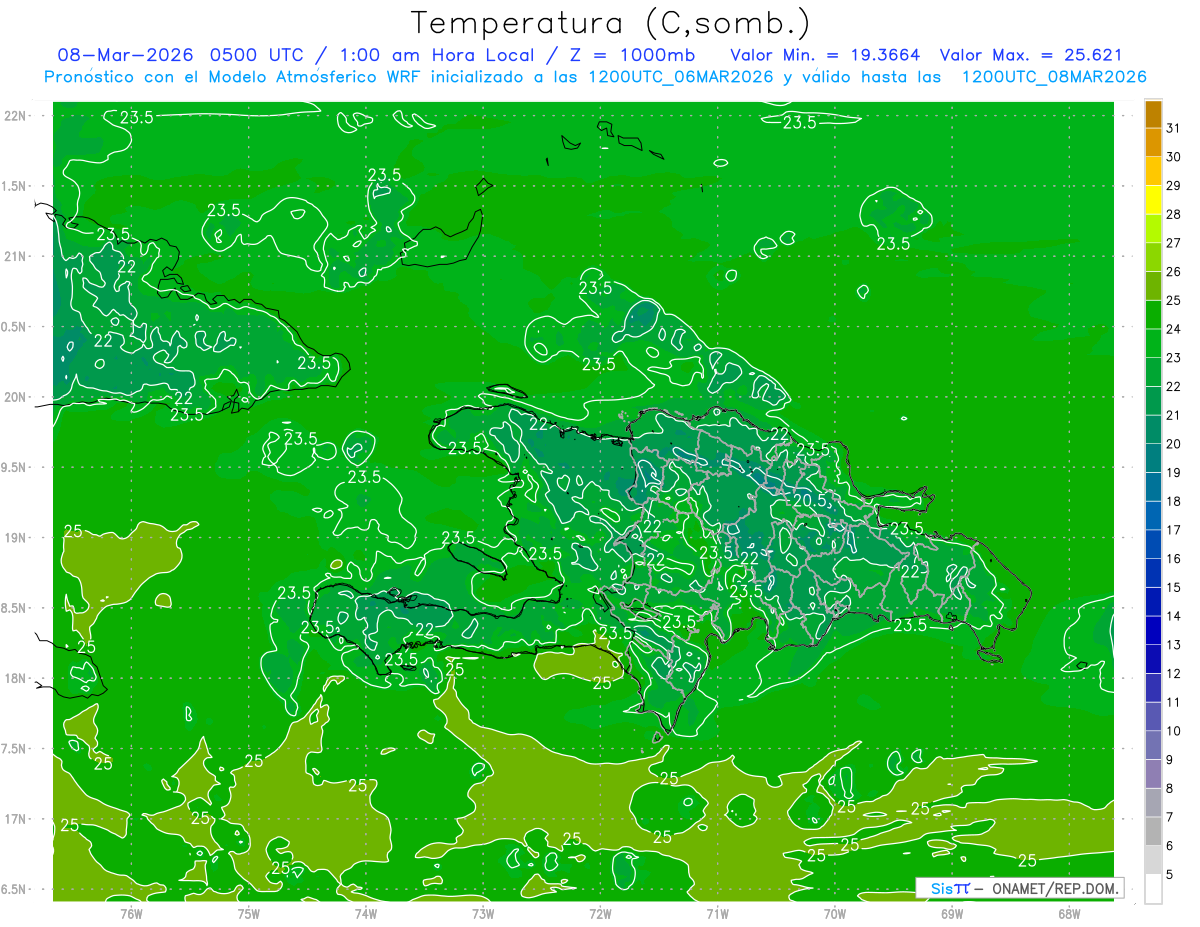Pick the gray legend swatch between 6 and 7

coord(1153,831)
